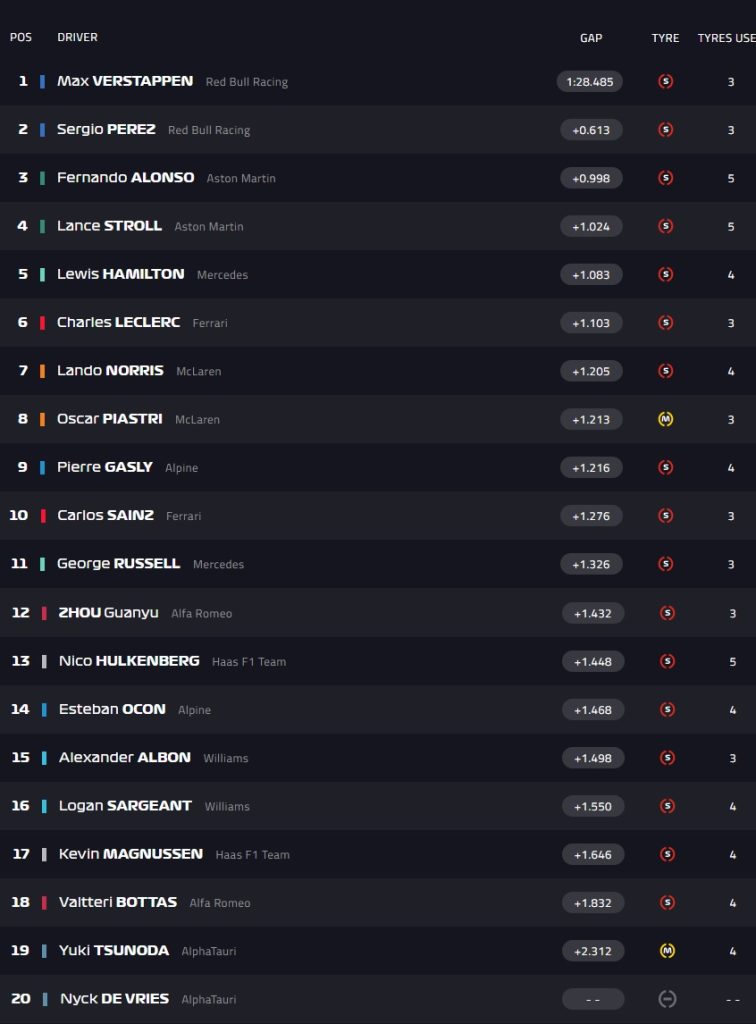The height and width of the screenshot is (1024, 756).
Task: Click Tsunoda's +2.312 gap badge
Action: coord(593,951)
